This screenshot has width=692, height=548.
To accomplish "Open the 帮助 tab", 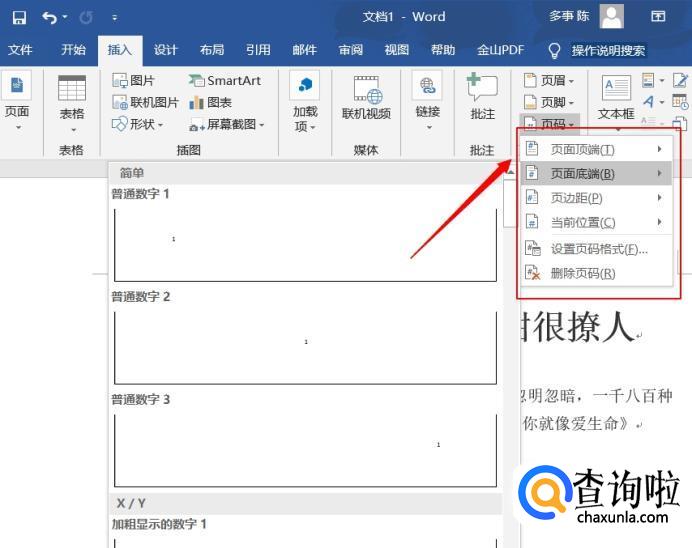I will click(443, 50).
